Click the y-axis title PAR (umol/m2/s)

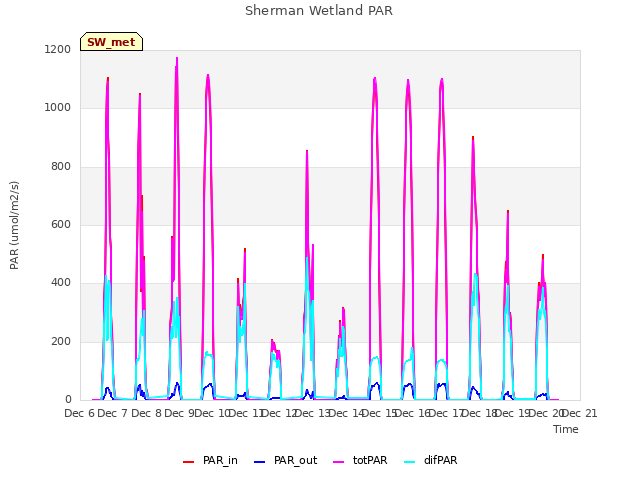(x=14, y=225)
